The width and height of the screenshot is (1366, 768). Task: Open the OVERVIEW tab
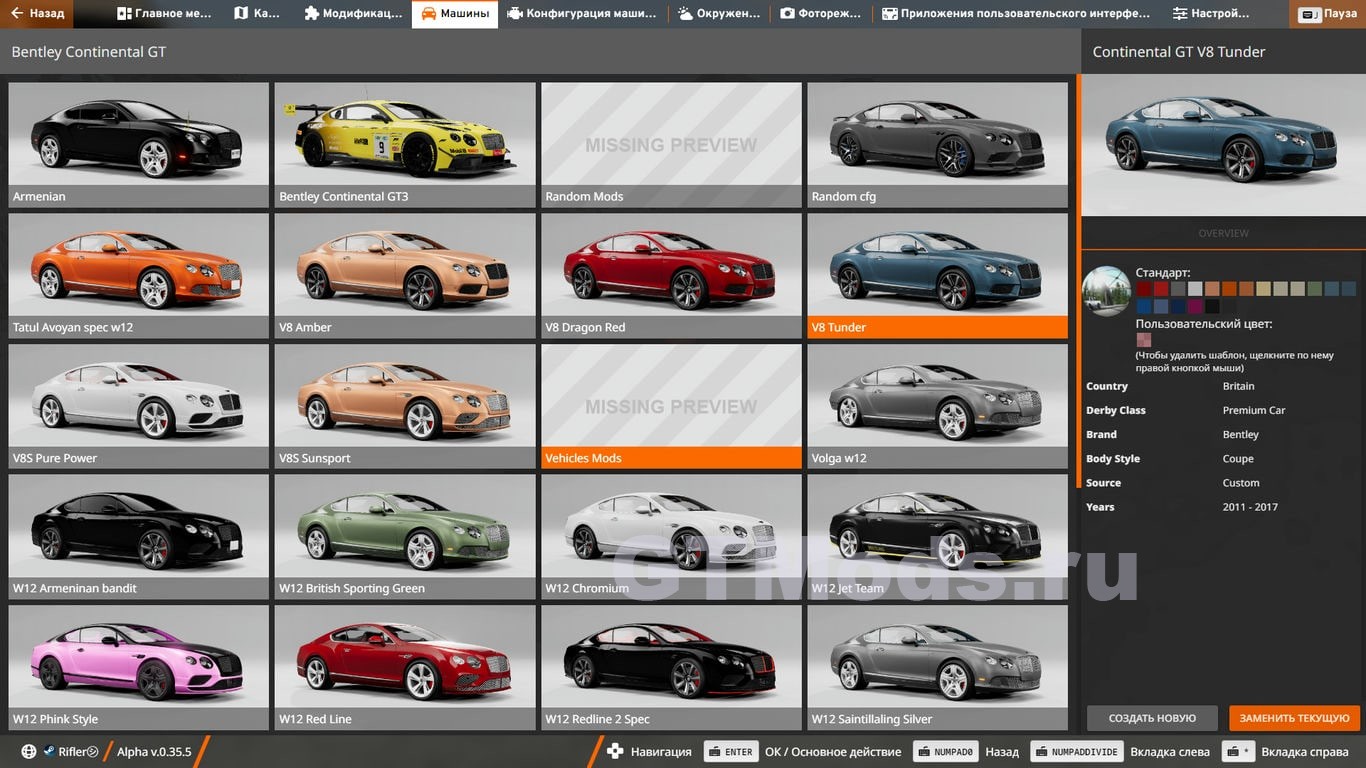point(1224,233)
